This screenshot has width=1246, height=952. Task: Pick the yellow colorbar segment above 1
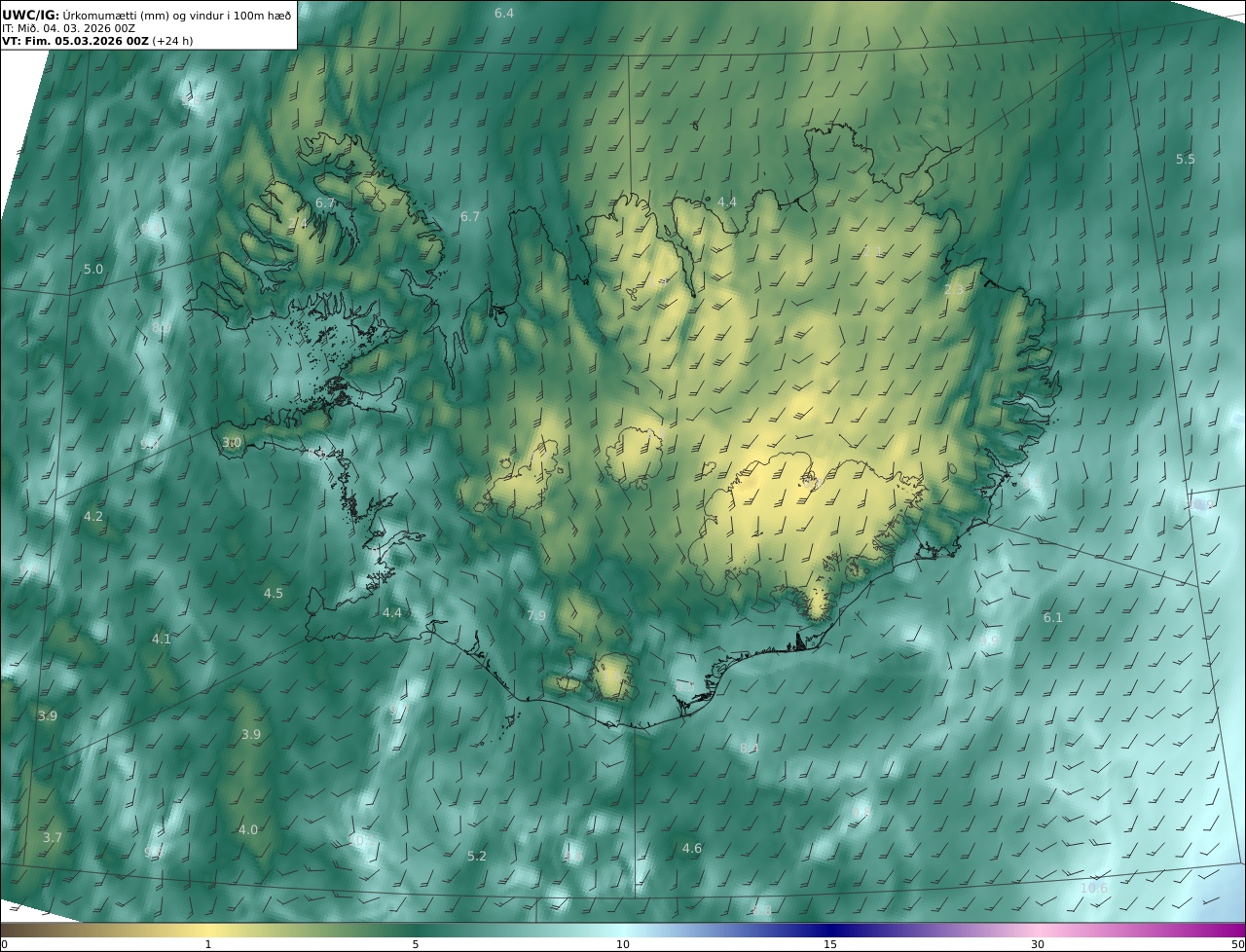coord(208,930)
